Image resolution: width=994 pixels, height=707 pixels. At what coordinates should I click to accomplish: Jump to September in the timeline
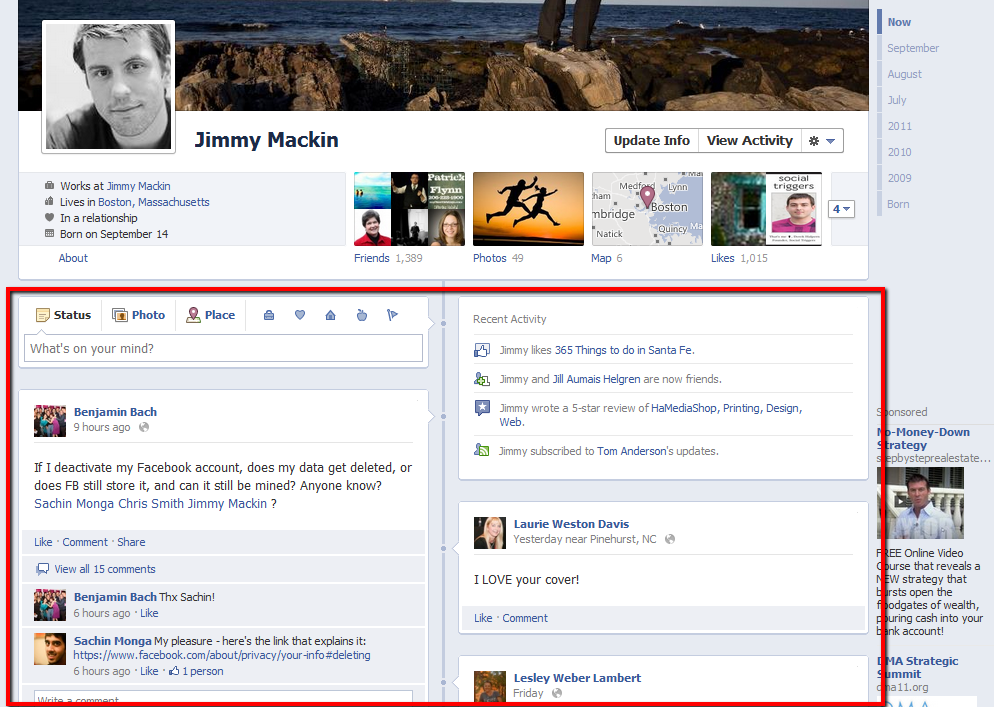coord(913,48)
